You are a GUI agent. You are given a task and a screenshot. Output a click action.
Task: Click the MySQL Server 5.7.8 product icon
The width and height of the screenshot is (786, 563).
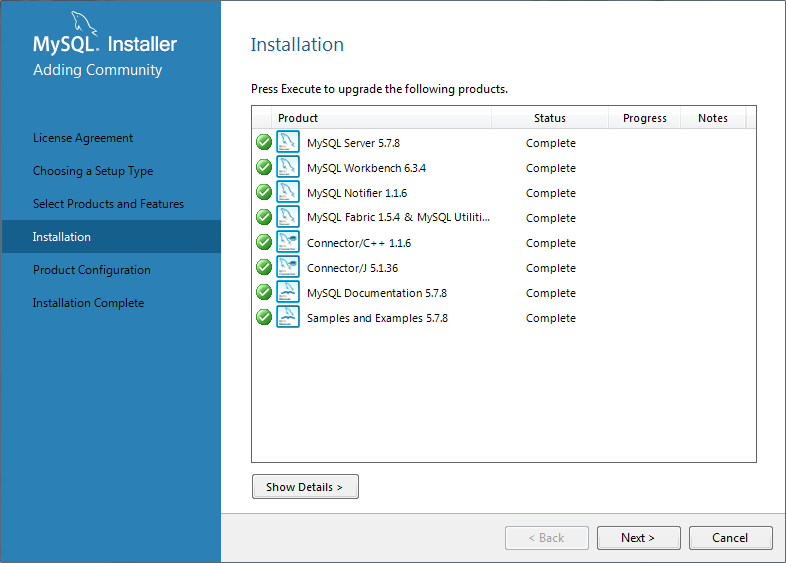coord(288,142)
